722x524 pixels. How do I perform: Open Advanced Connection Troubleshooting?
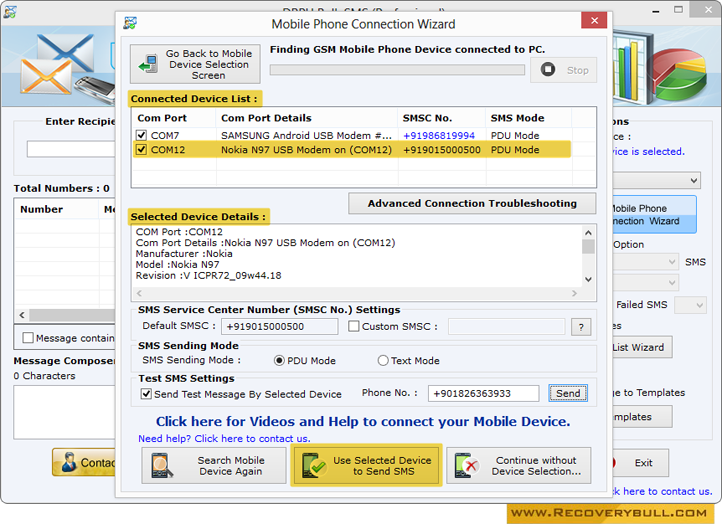pyautogui.click(x=472, y=204)
